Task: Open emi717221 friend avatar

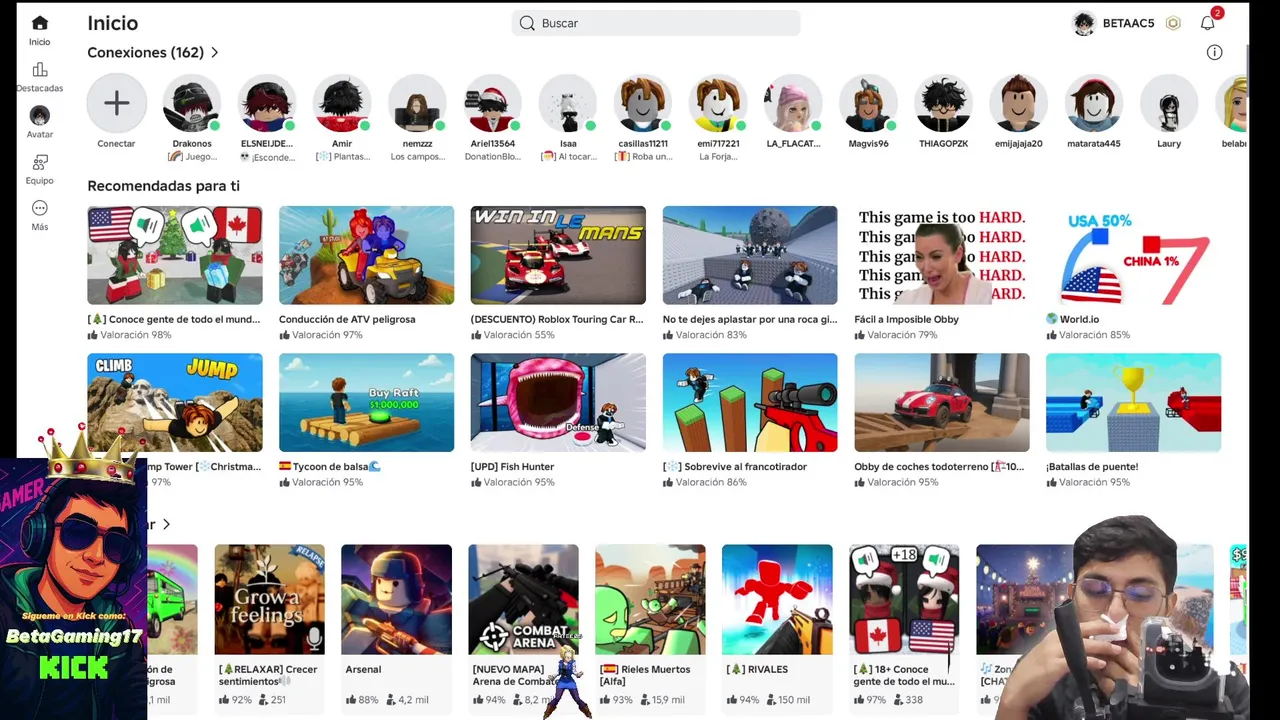Action: pos(718,103)
